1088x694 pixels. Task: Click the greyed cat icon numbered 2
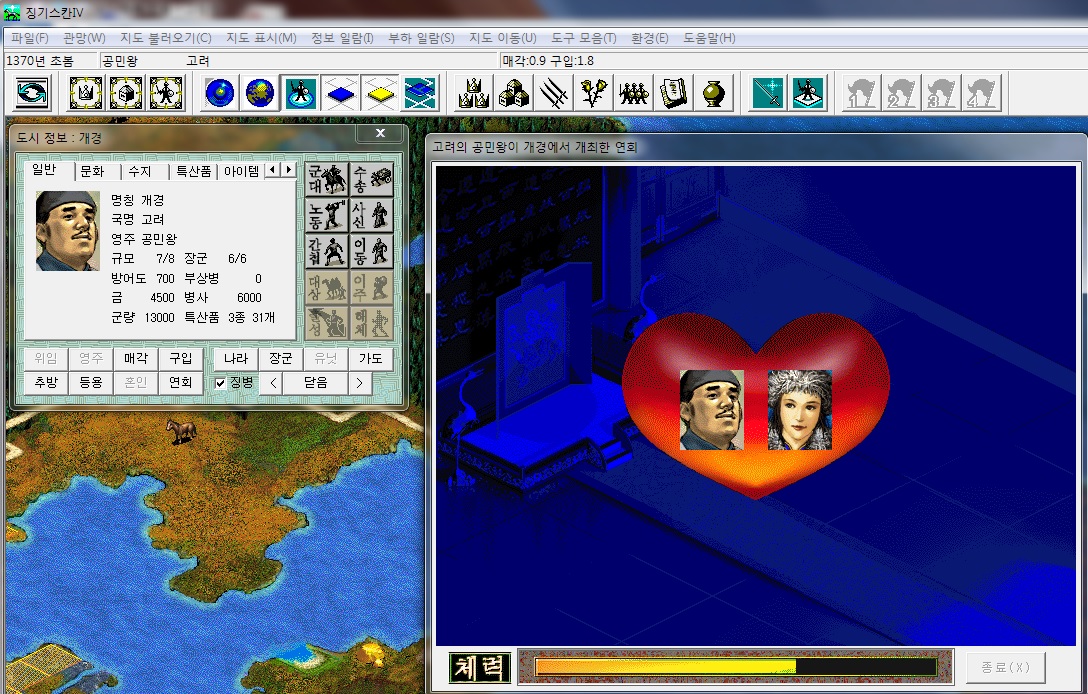click(901, 92)
